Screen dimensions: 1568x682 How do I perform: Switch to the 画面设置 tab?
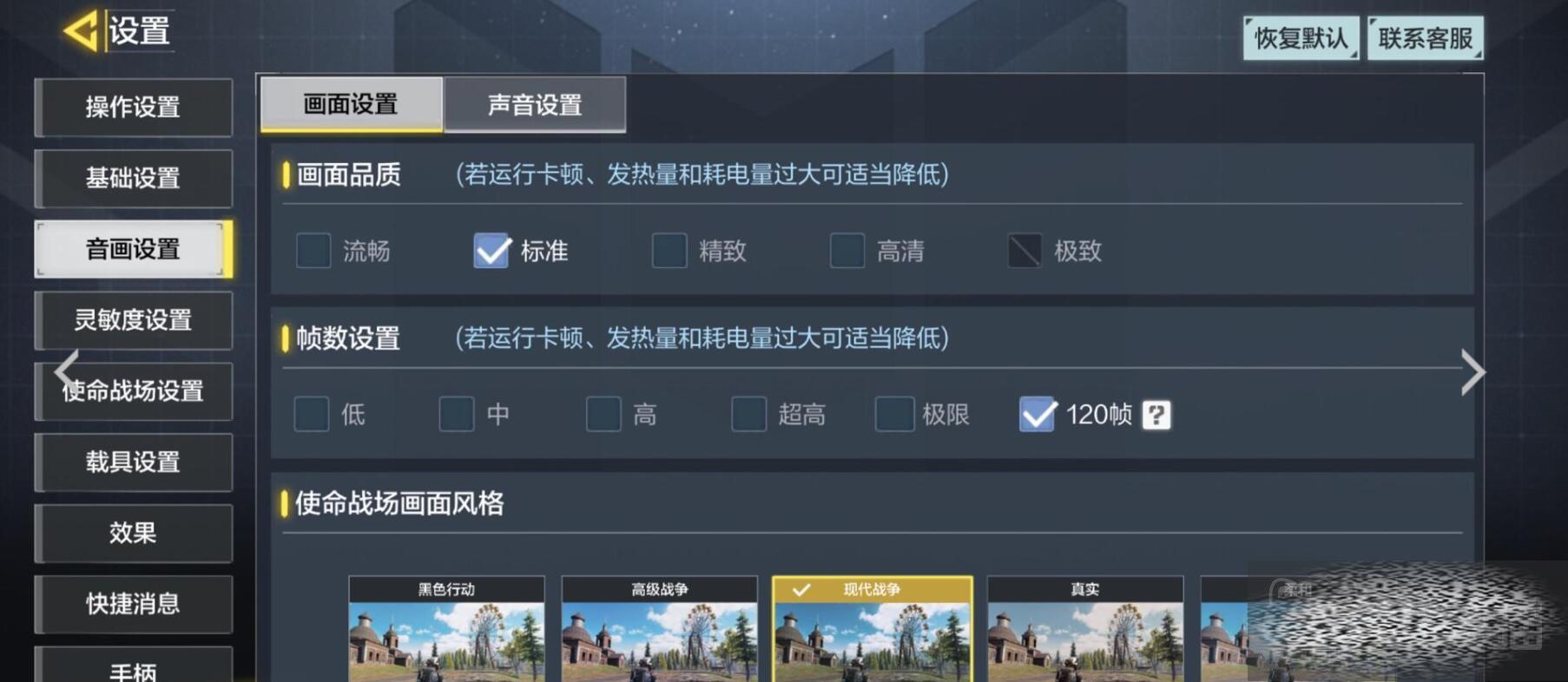(x=352, y=104)
